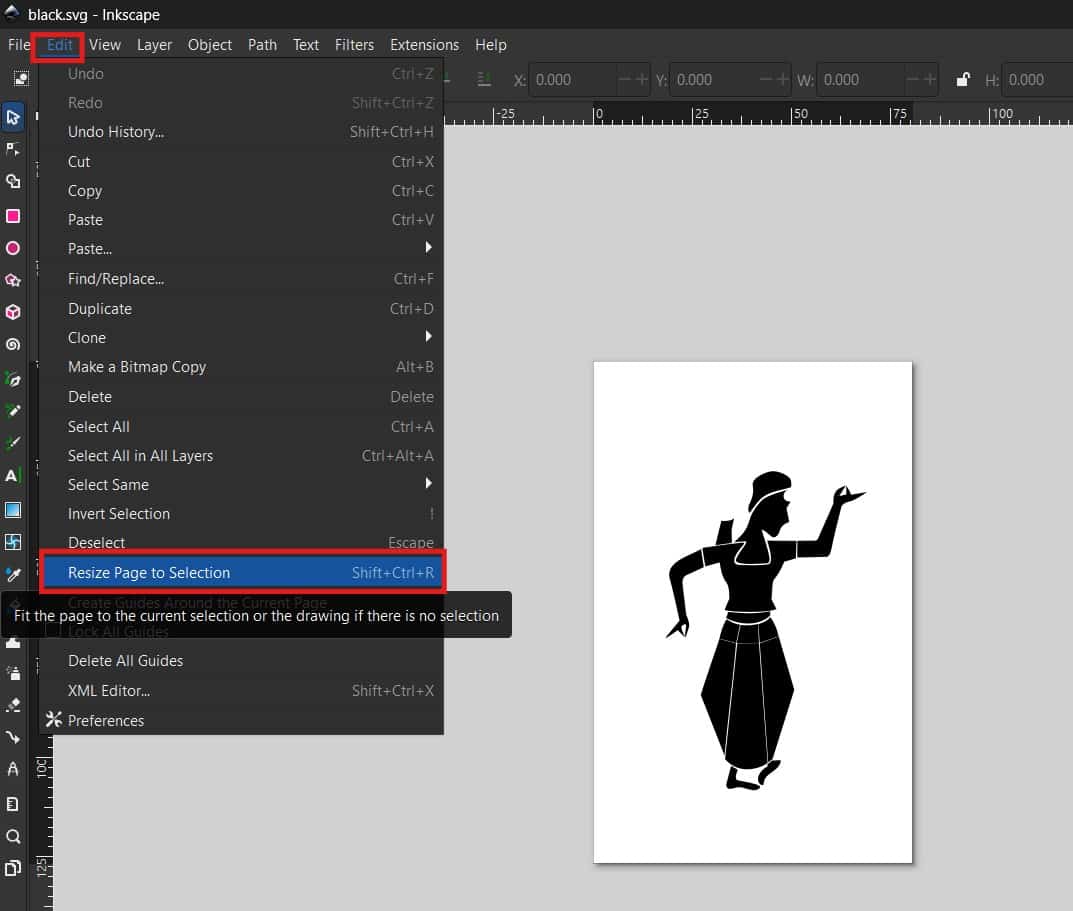This screenshot has width=1073, height=911.
Task: Open Preferences from the Edit menu
Action: point(105,720)
